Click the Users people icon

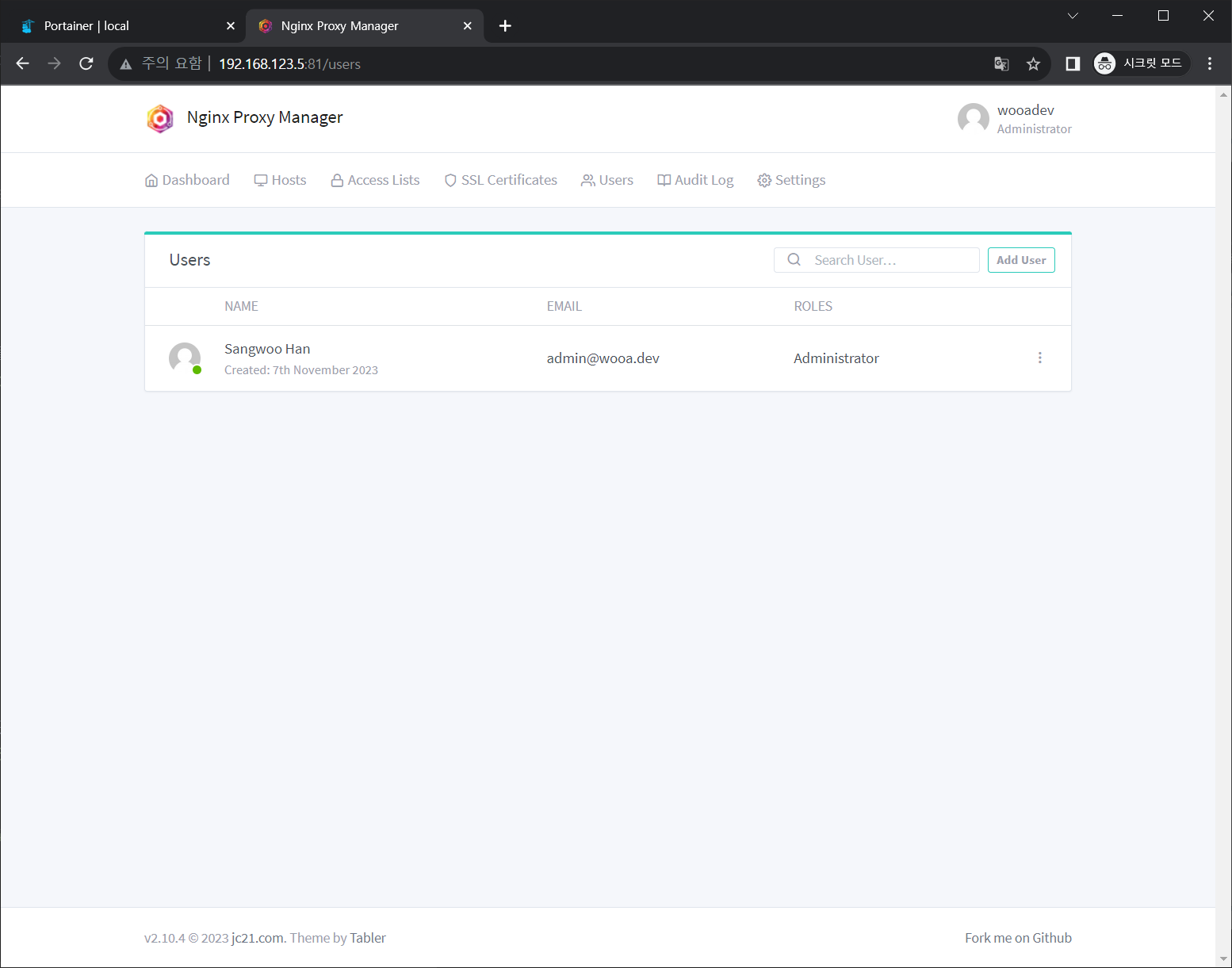tap(587, 180)
